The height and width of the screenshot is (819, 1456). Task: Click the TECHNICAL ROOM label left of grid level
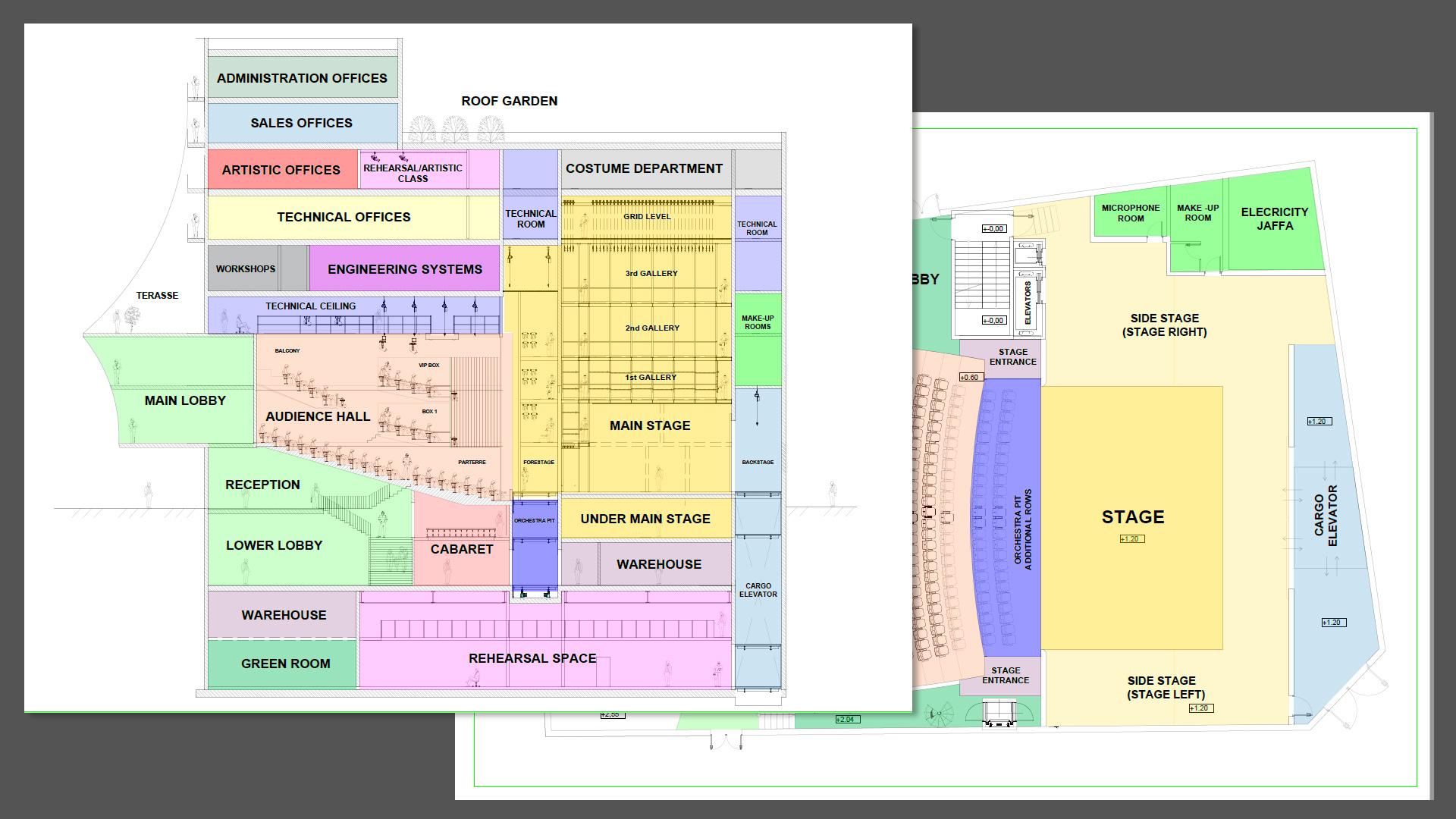pos(531,218)
